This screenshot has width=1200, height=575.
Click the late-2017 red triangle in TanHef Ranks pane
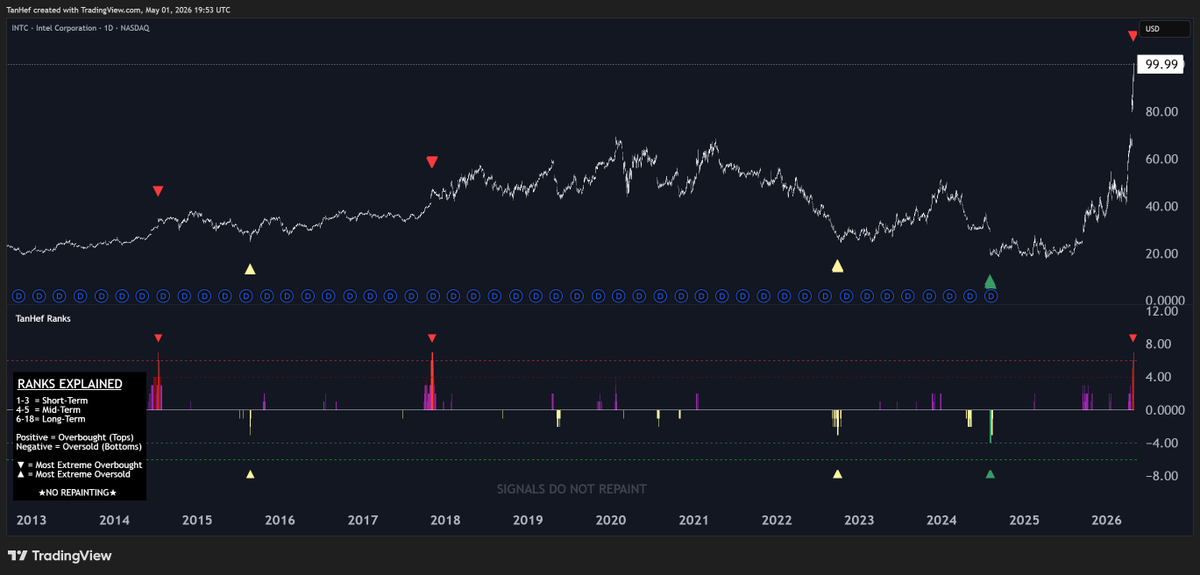pyautogui.click(x=432, y=338)
